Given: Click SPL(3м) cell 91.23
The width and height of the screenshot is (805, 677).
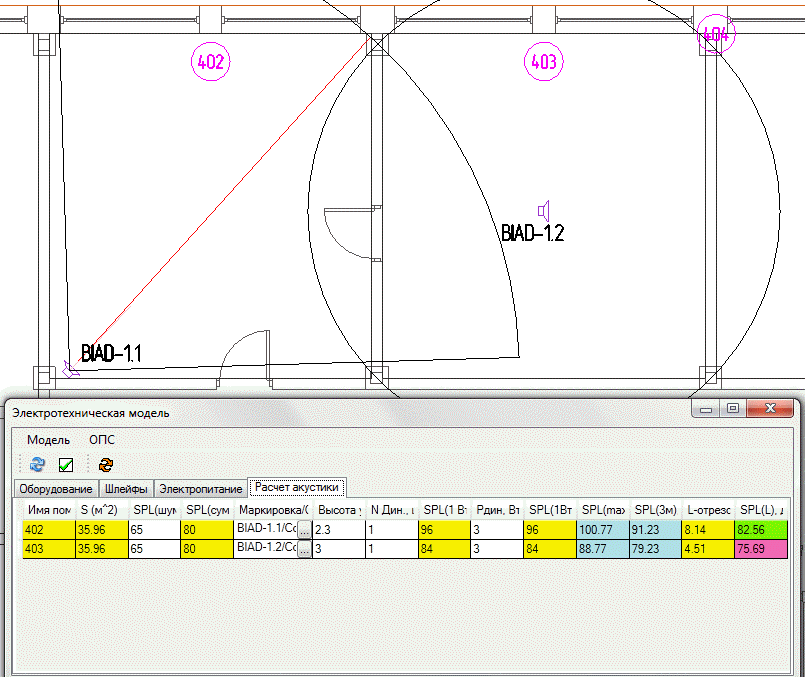Looking at the screenshot, I should [656, 530].
